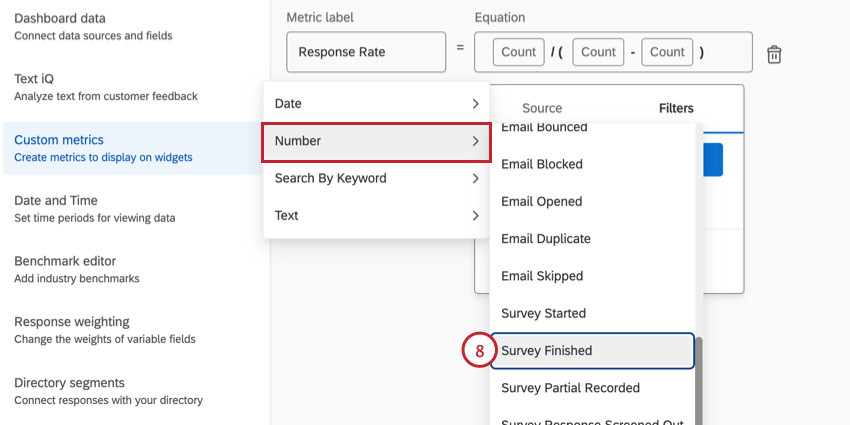
Task: Select Email Duplicate field
Action: coord(545,239)
